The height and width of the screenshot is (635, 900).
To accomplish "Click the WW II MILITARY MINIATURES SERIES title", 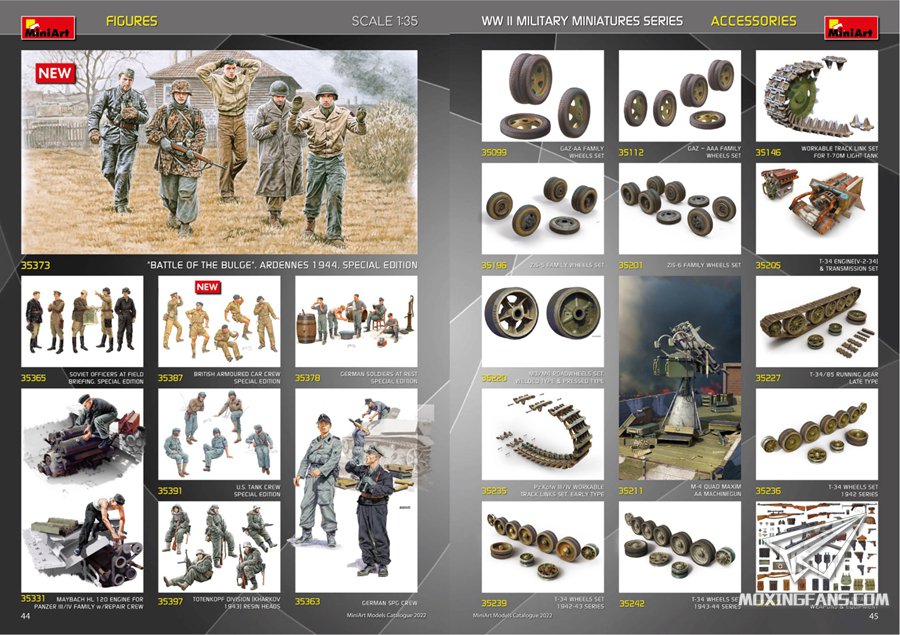I will pyautogui.click(x=582, y=21).
